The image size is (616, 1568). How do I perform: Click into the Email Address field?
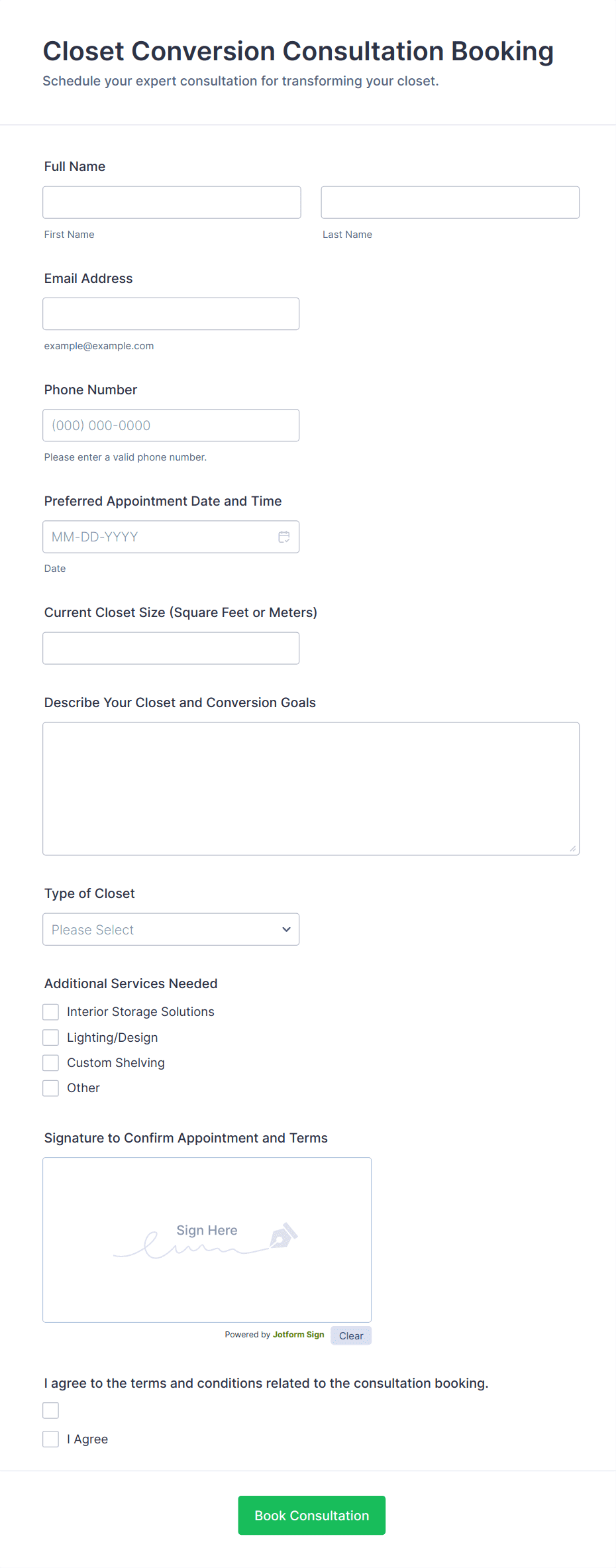171,314
